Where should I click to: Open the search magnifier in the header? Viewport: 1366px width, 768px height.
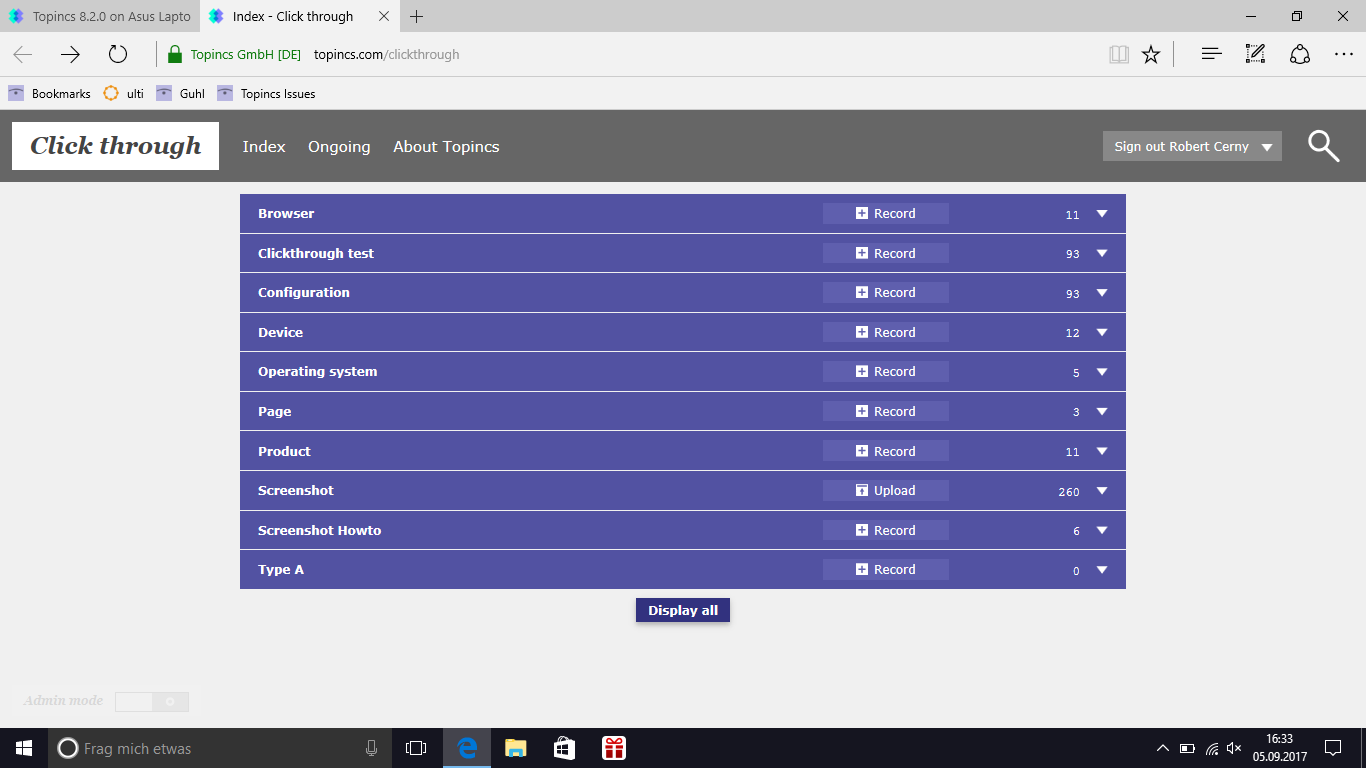[1324, 146]
